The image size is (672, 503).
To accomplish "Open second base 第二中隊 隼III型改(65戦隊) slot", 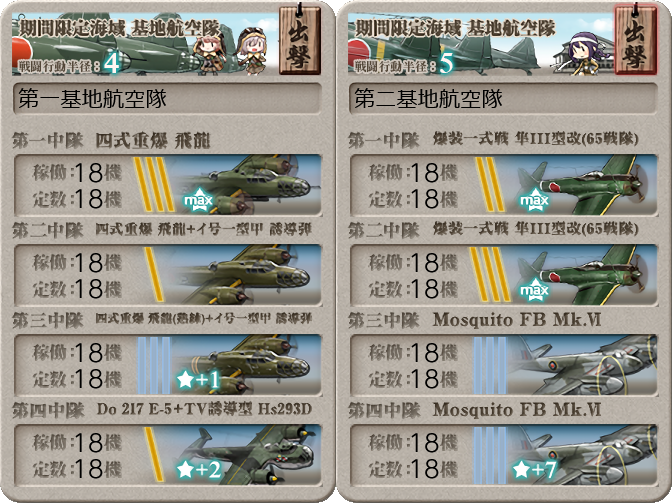I will click(504, 275).
